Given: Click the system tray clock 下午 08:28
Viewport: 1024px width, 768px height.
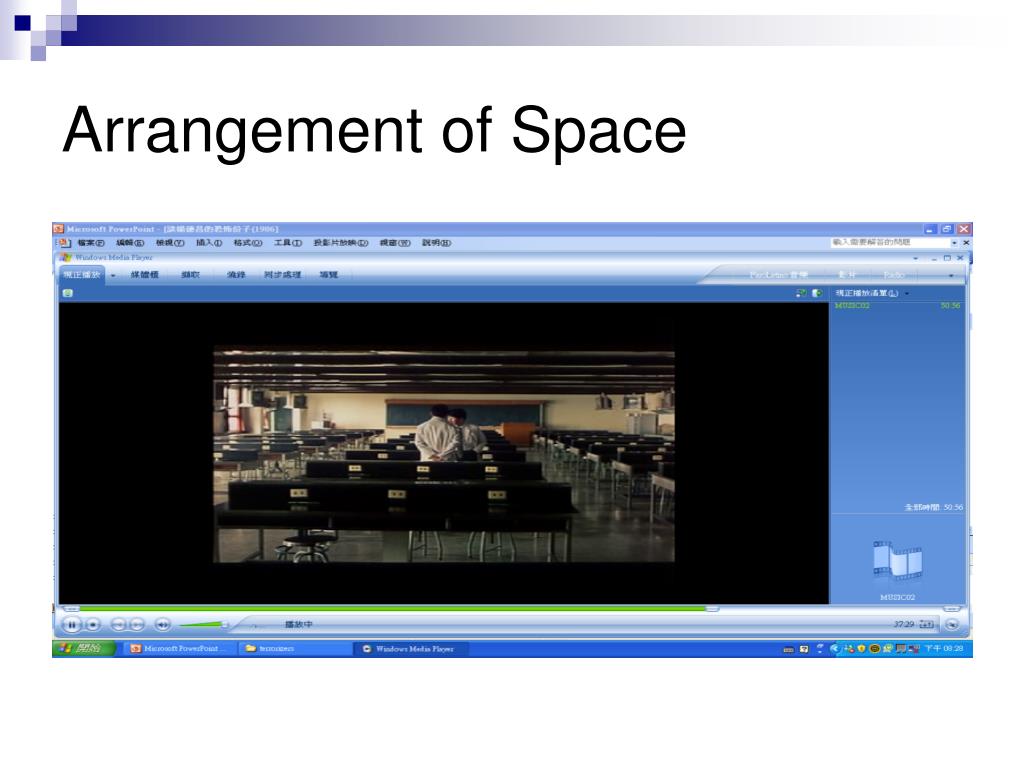Looking at the screenshot, I should (x=944, y=648).
